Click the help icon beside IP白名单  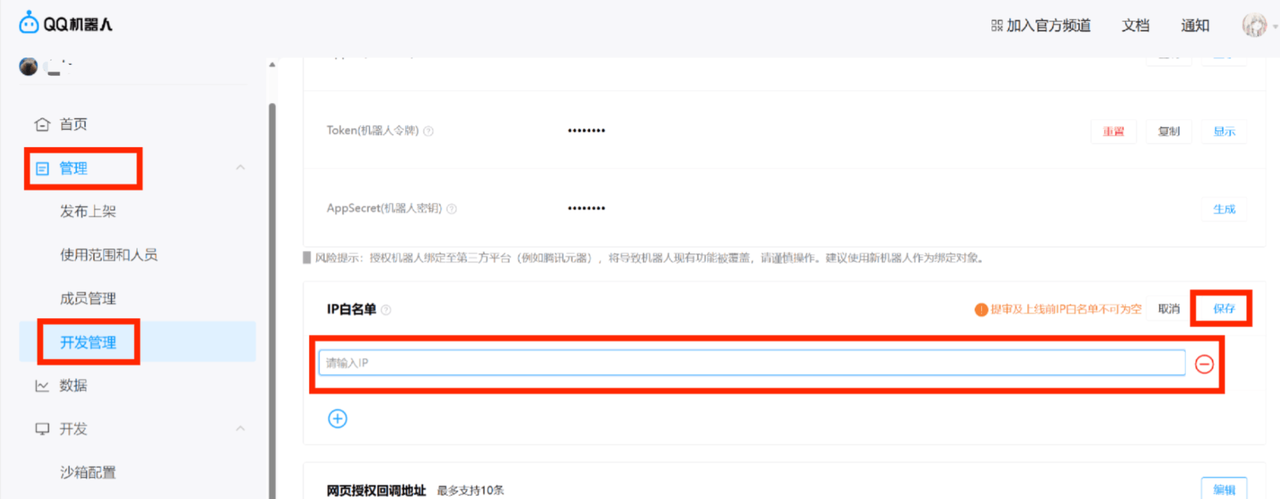(386, 310)
